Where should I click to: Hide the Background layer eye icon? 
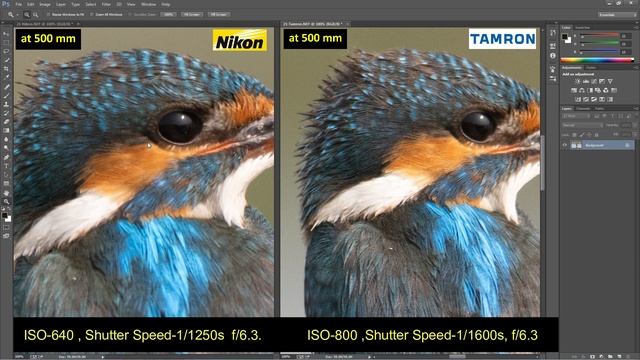click(x=564, y=145)
